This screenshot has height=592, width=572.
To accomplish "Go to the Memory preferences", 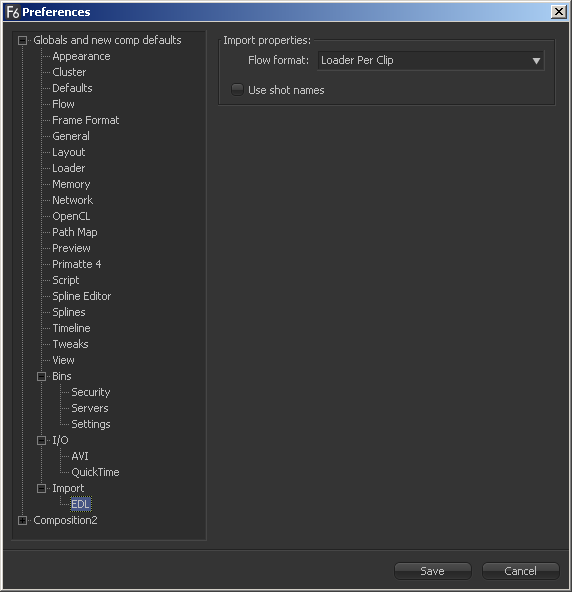I will (x=71, y=184).
